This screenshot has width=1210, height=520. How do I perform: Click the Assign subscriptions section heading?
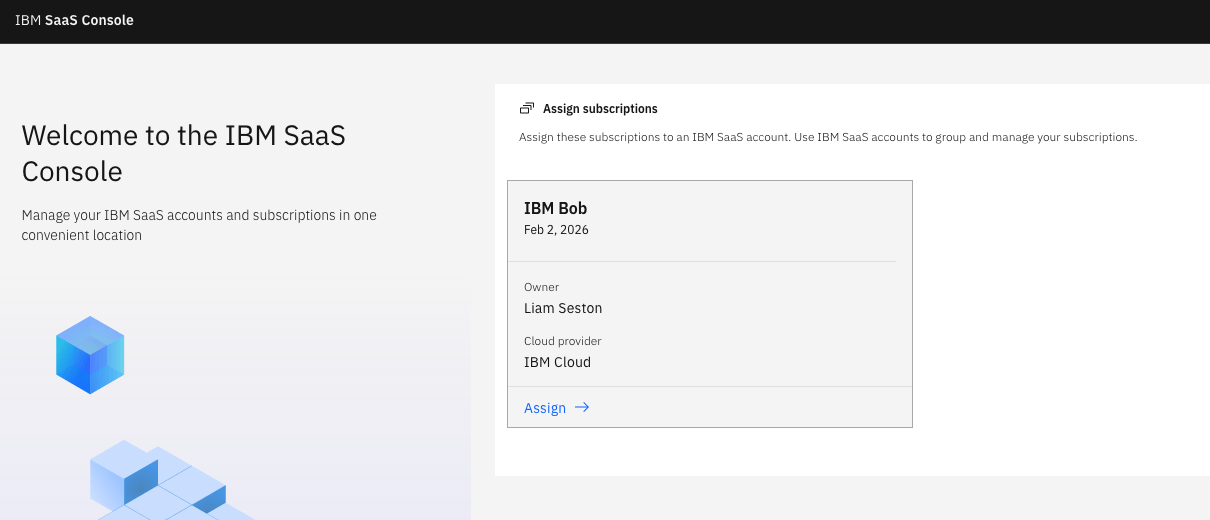[600, 108]
